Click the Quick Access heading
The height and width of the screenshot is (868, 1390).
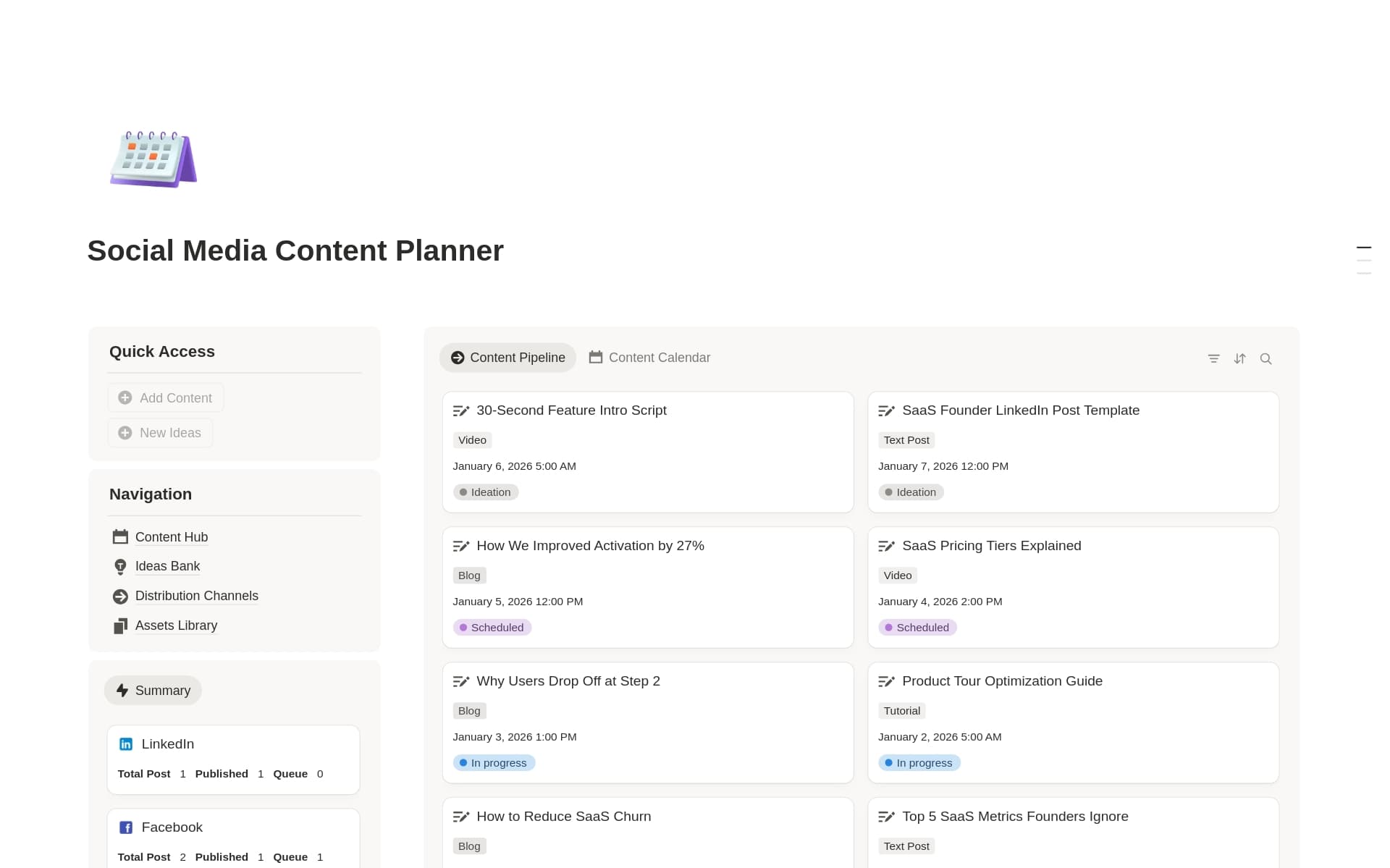point(162,352)
